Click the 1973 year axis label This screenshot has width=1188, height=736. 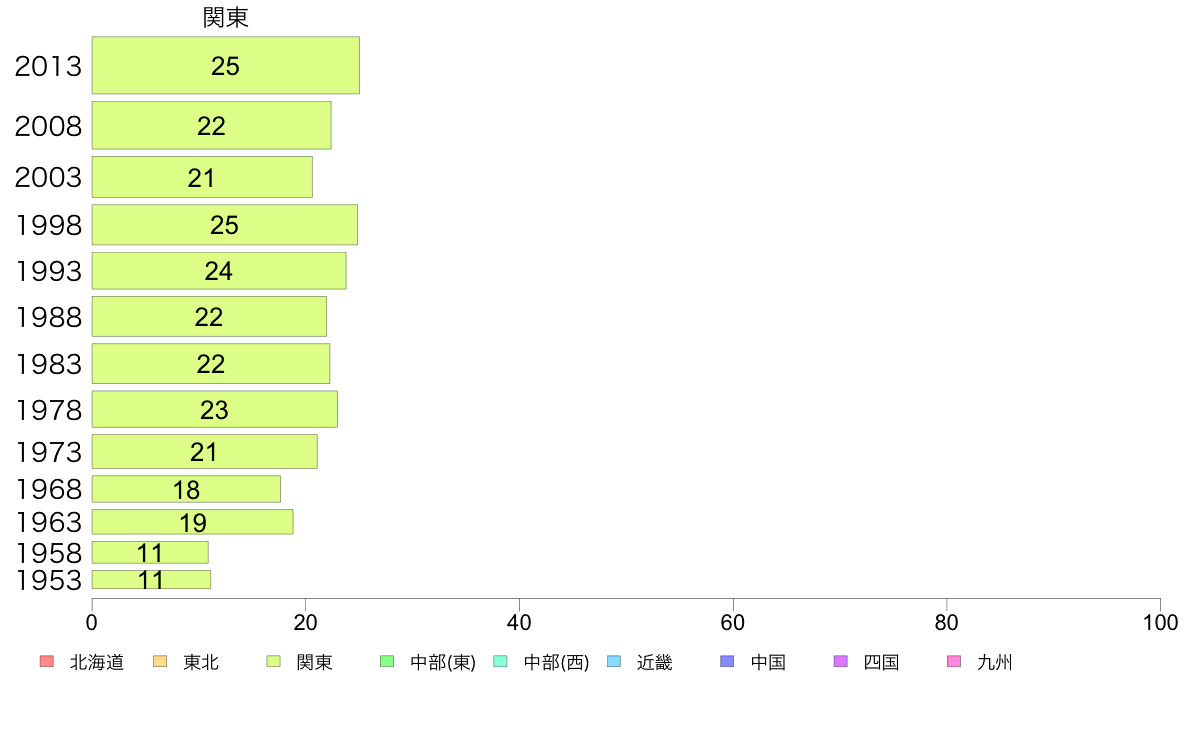coord(48,453)
